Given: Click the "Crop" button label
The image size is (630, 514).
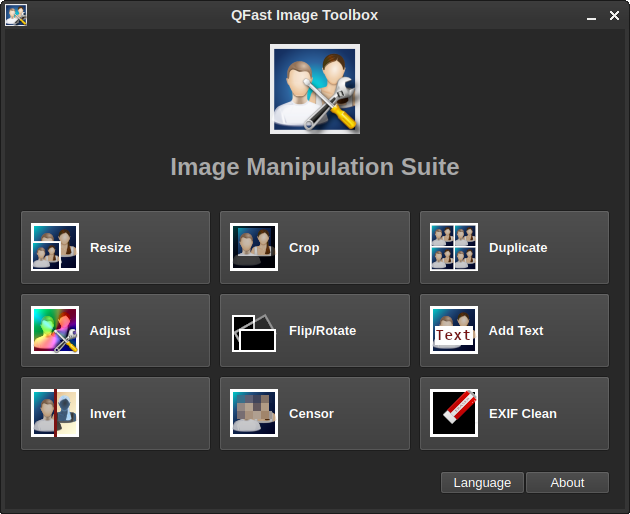Looking at the screenshot, I should click(304, 248).
